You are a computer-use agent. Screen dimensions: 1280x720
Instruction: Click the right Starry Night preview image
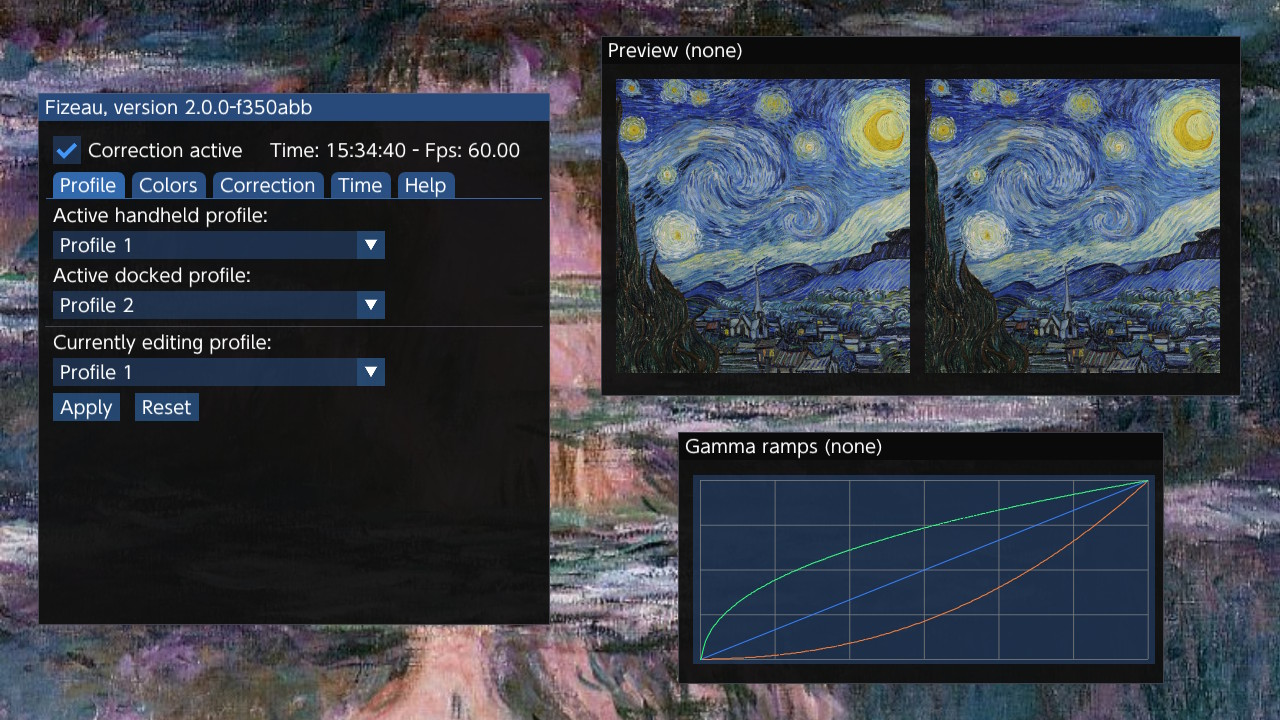(x=1072, y=226)
